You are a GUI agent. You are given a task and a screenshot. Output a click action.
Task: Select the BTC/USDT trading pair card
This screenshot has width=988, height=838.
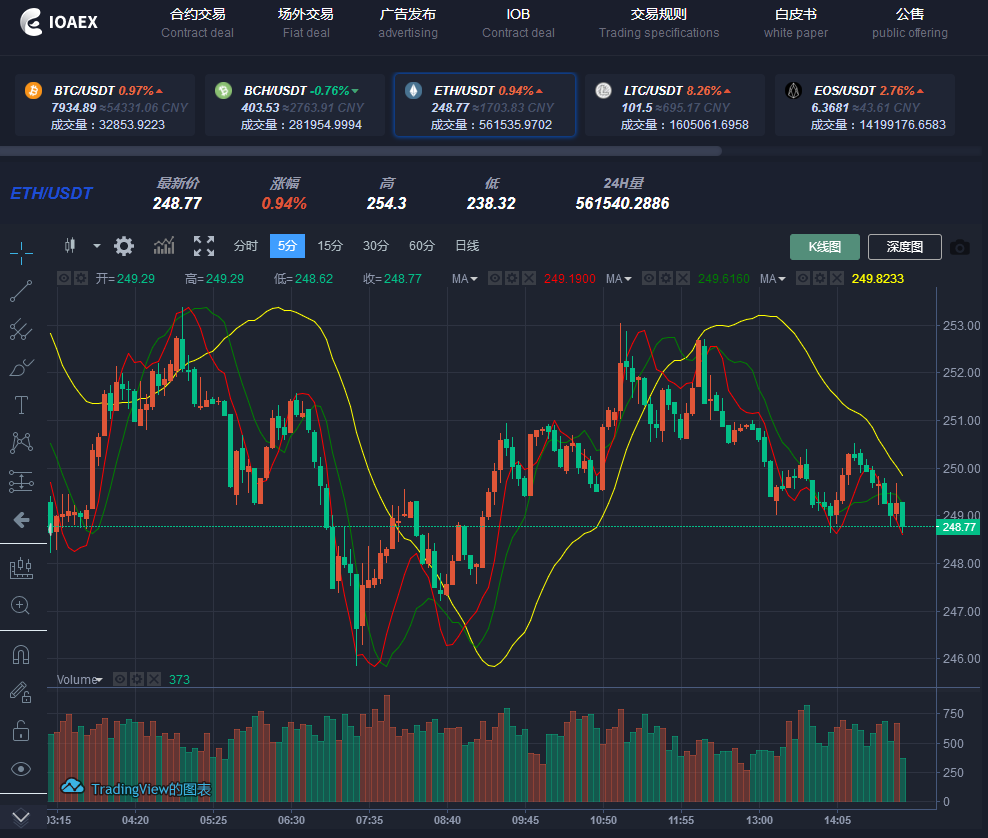point(104,106)
